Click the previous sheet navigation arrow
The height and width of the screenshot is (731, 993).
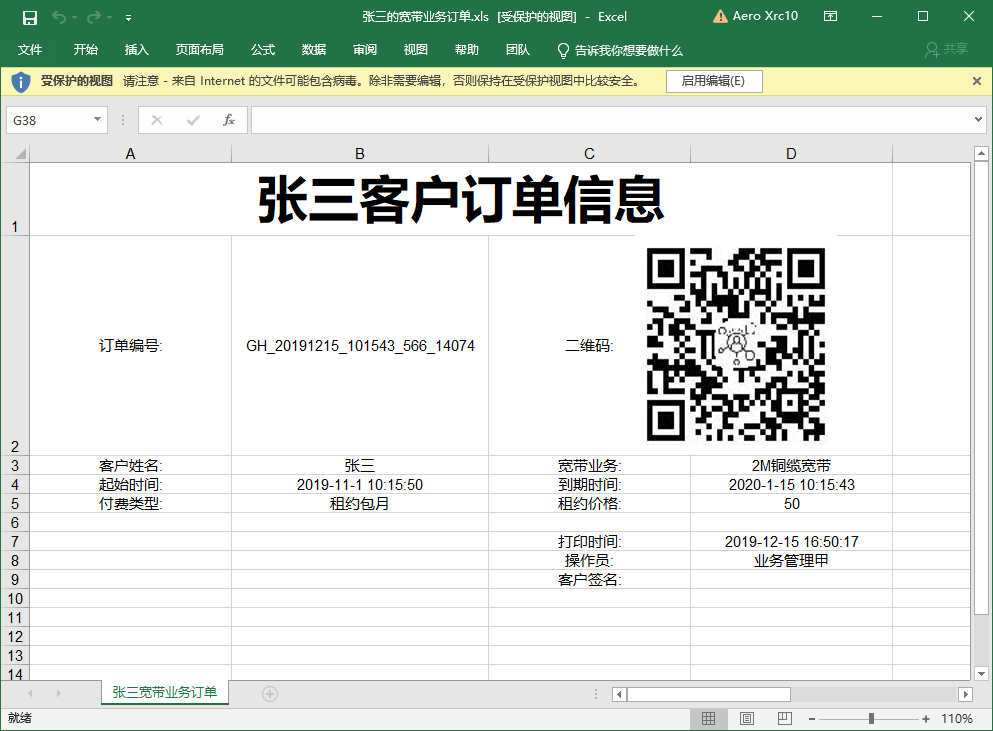30,694
